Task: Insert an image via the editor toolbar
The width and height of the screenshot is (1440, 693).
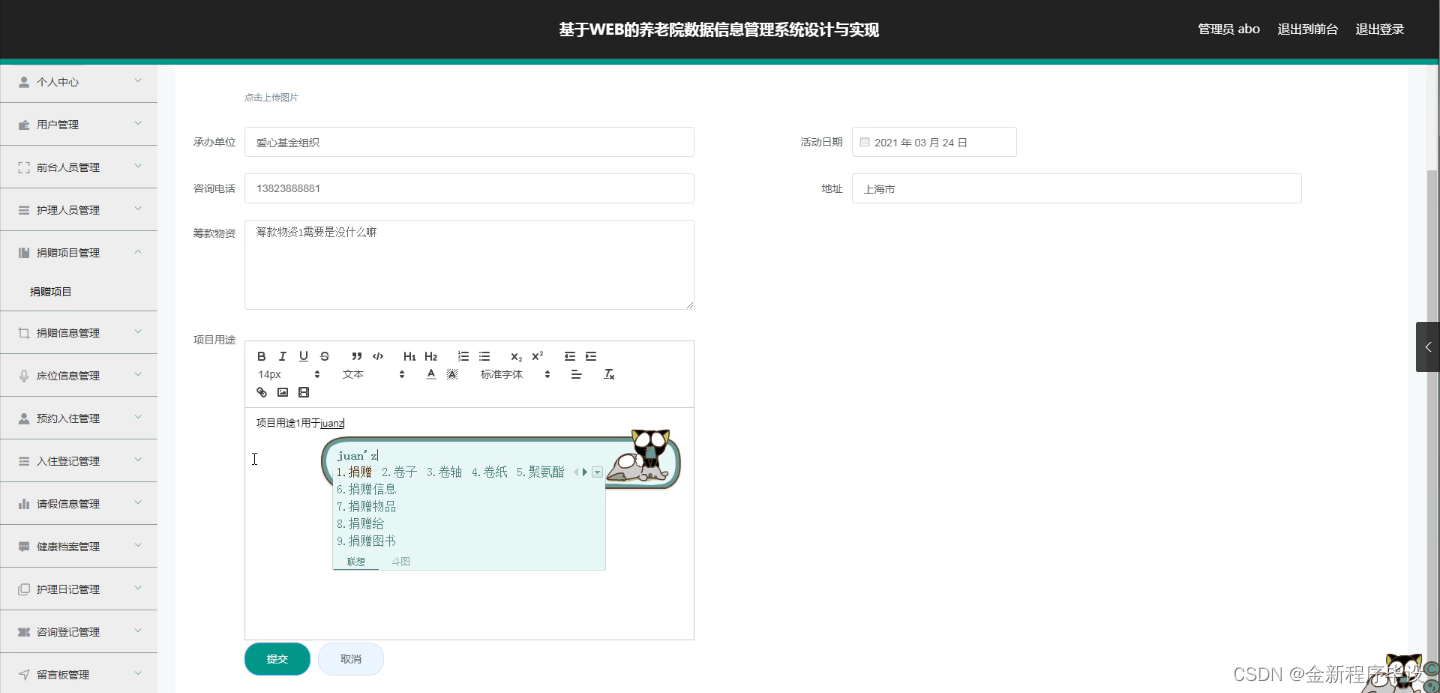Action: click(282, 392)
